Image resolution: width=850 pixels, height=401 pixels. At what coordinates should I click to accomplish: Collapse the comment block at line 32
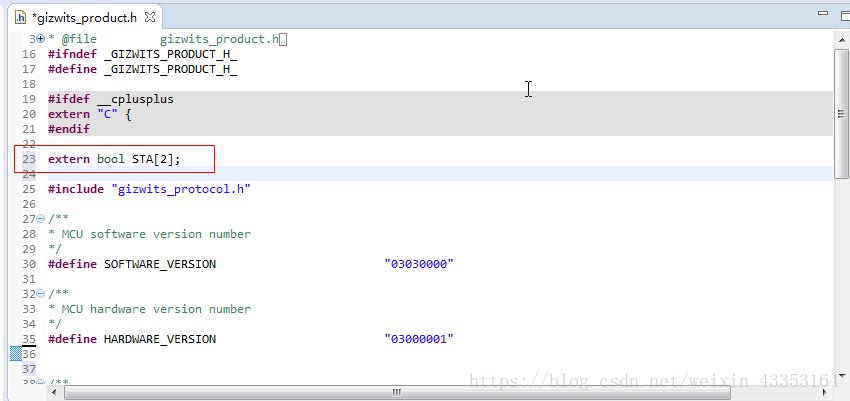[40, 294]
